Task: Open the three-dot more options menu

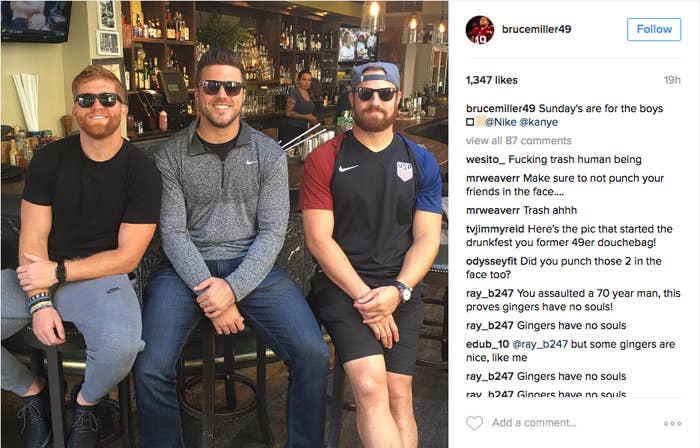Action: [x=672, y=423]
